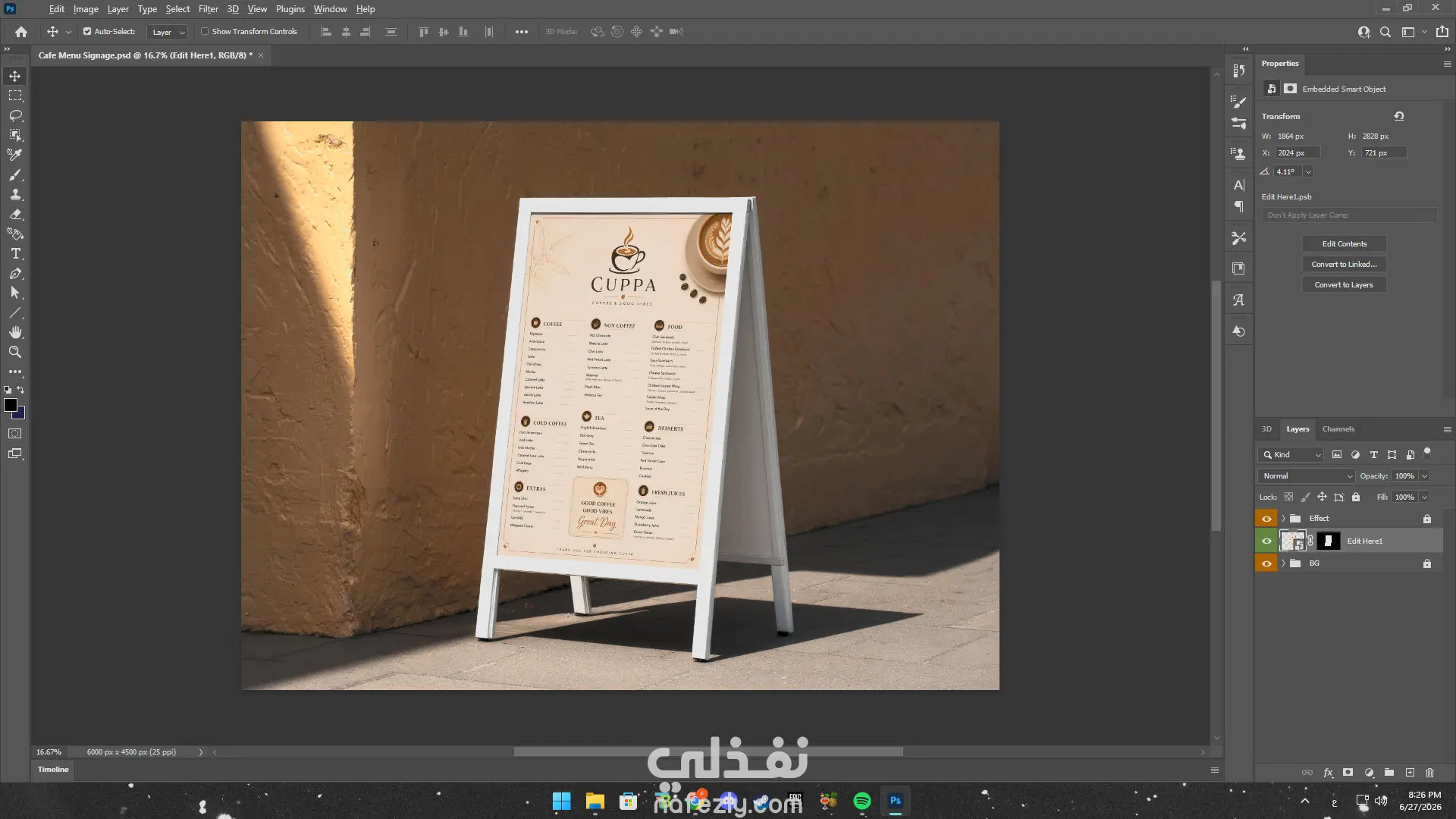This screenshot has height=819, width=1456.
Task: Toggle lock image pixels brush icon
Action: pyautogui.click(x=1305, y=497)
